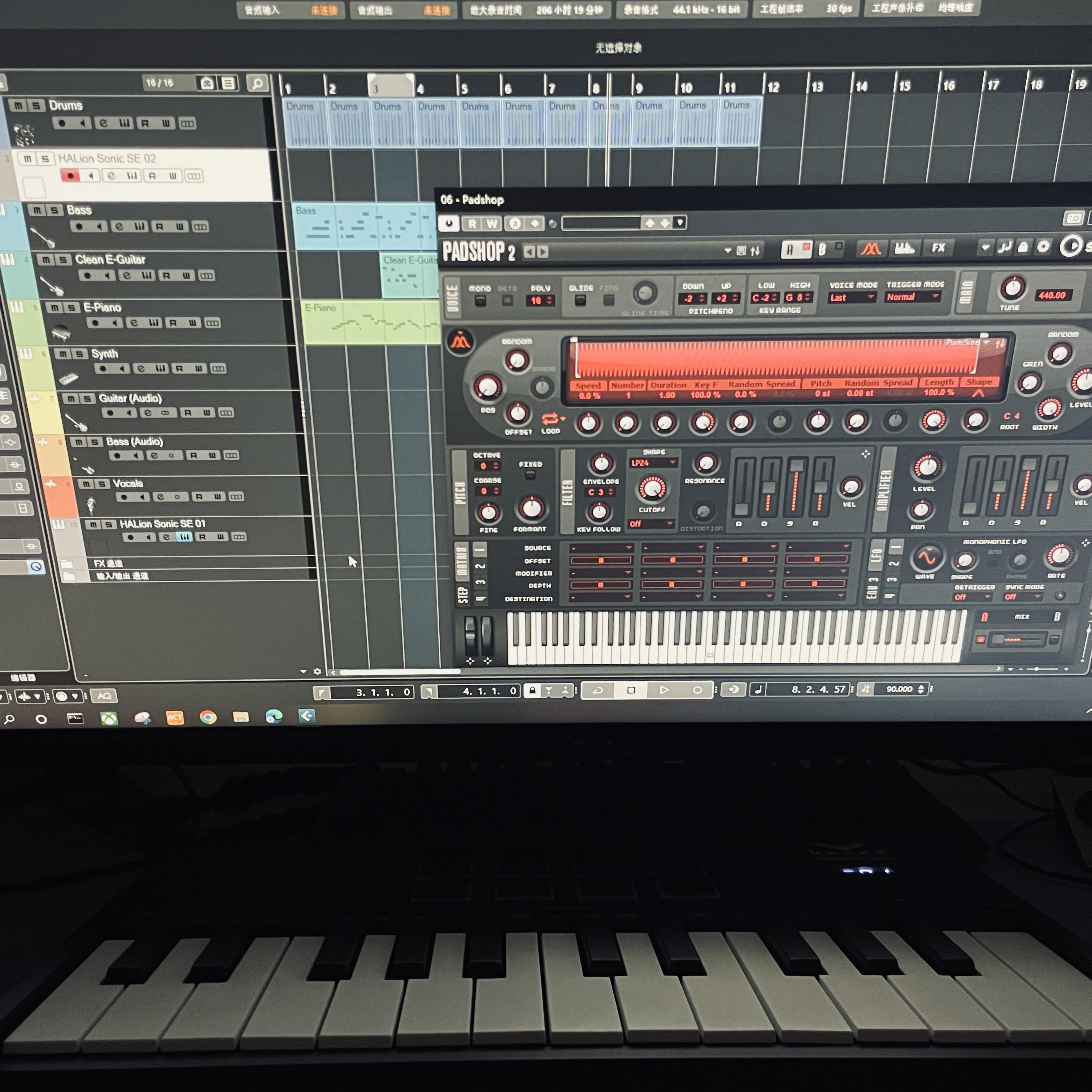Screen dimensions: 1092x1092
Task: Open Windows search on taskbar
Action: pyautogui.click(x=9, y=720)
